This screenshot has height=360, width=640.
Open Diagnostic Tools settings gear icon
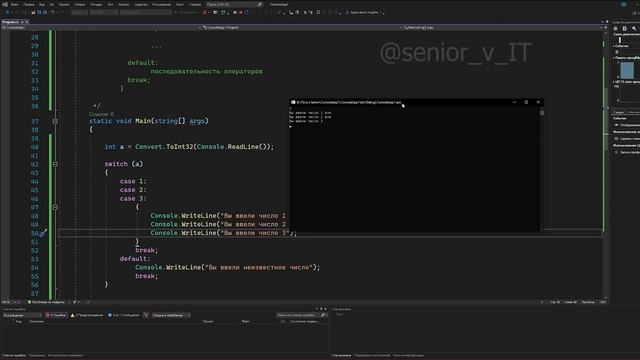tap(616, 29)
